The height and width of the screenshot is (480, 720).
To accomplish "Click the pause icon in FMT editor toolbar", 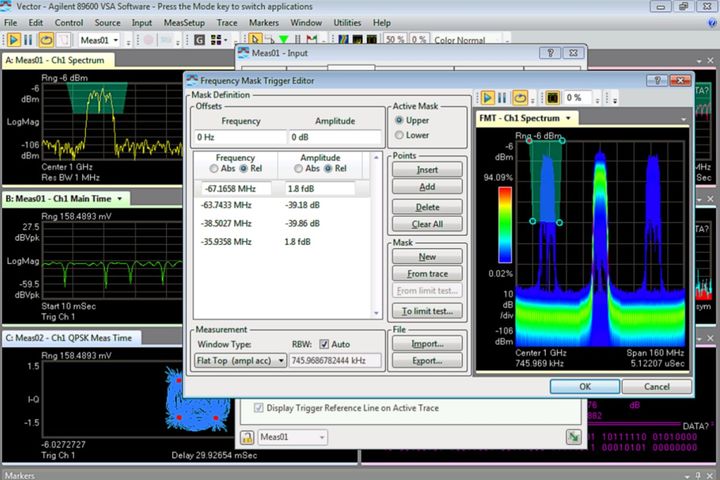I will [x=504, y=98].
